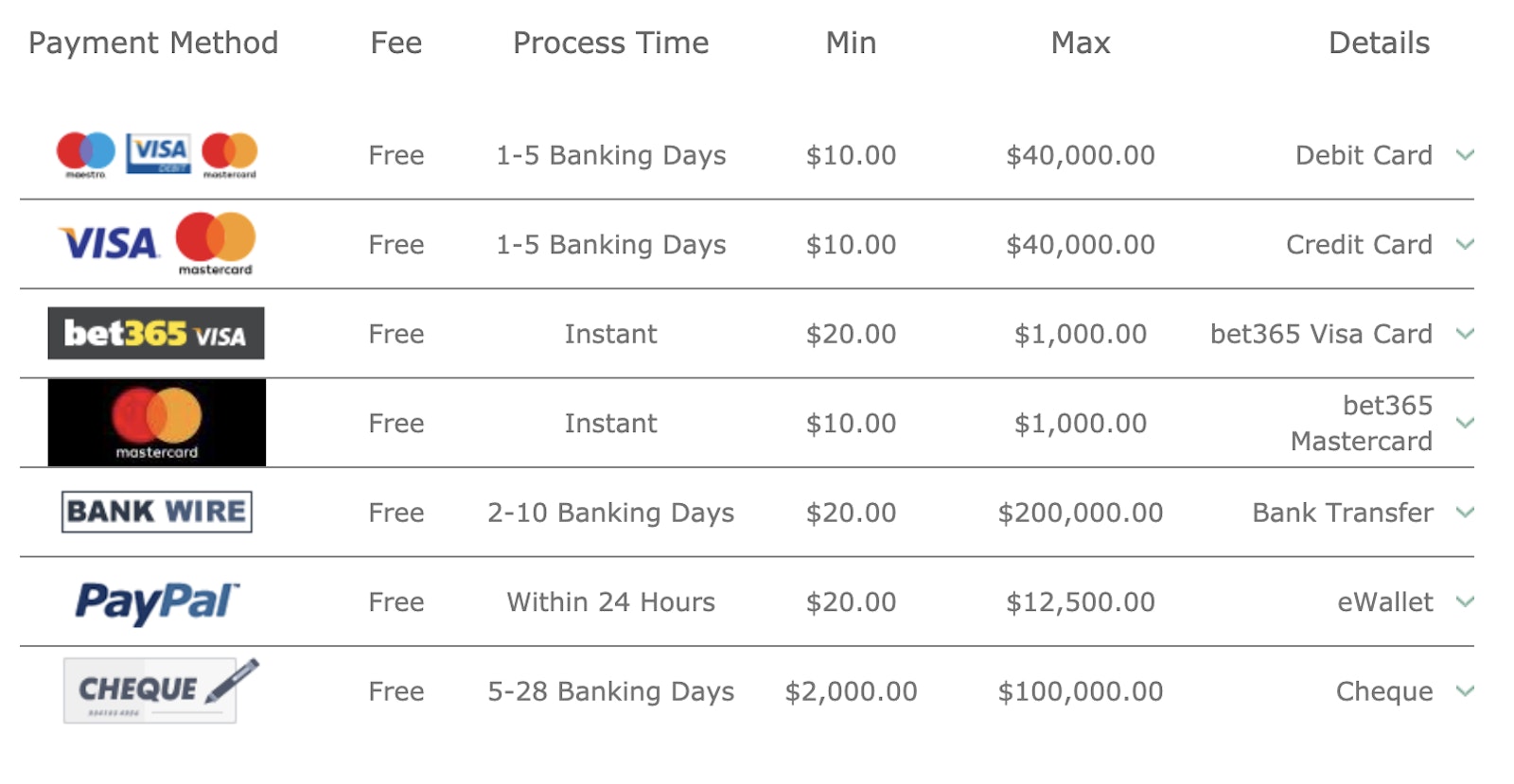Click the Process Time column header
Viewport: 1514px width, 784px height.
(x=610, y=43)
